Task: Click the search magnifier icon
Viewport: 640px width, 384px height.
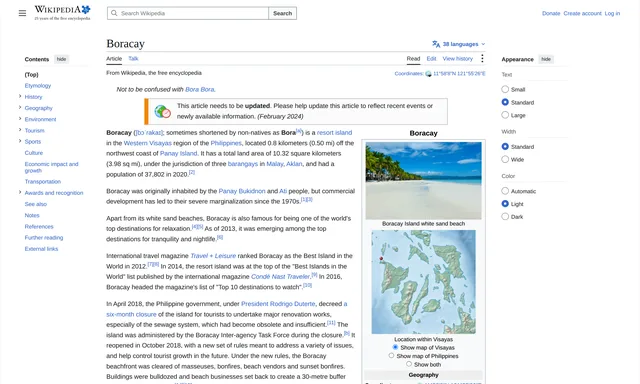Action: [x=114, y=13]
